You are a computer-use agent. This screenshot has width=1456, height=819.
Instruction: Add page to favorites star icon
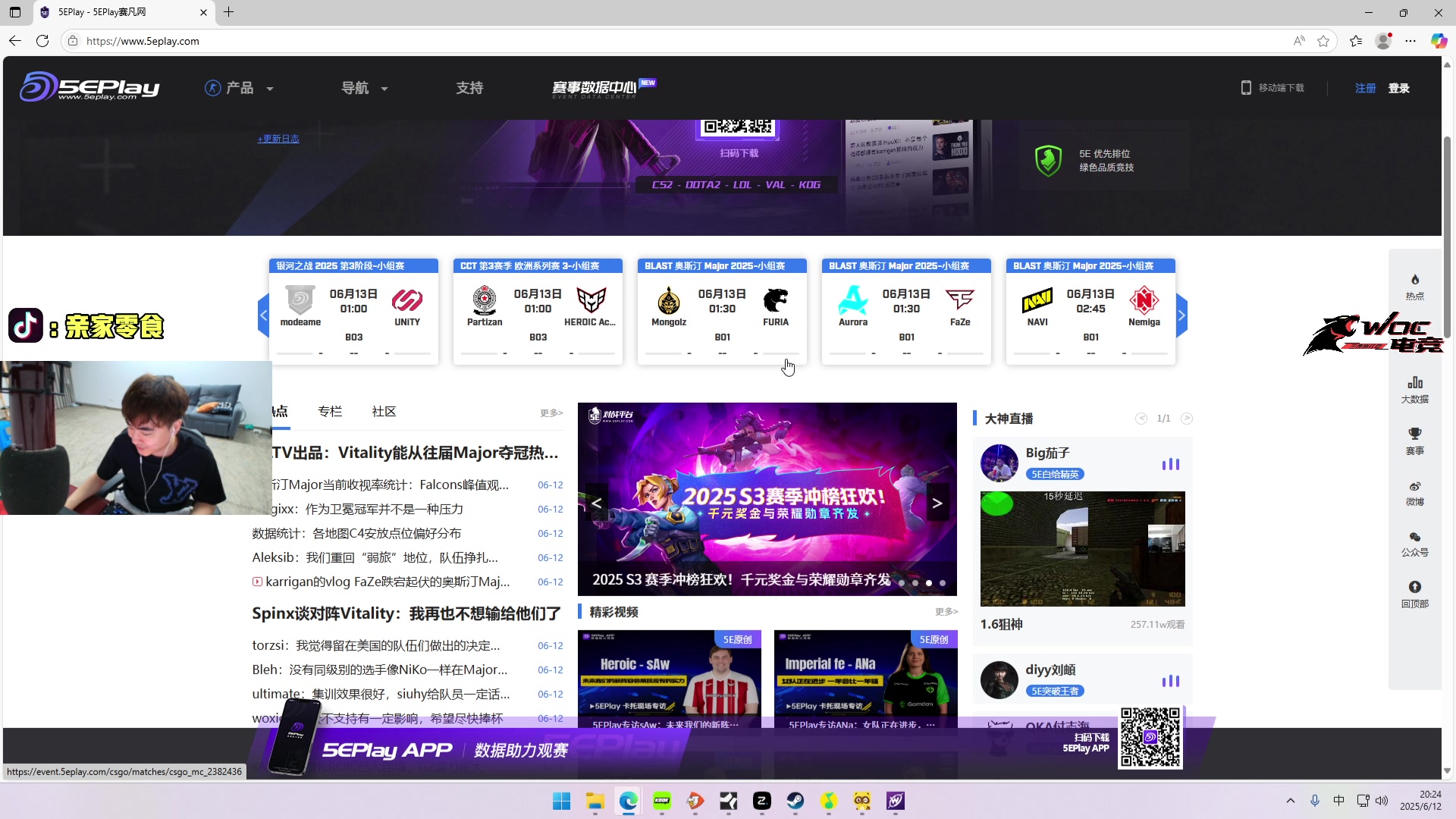1323,41
